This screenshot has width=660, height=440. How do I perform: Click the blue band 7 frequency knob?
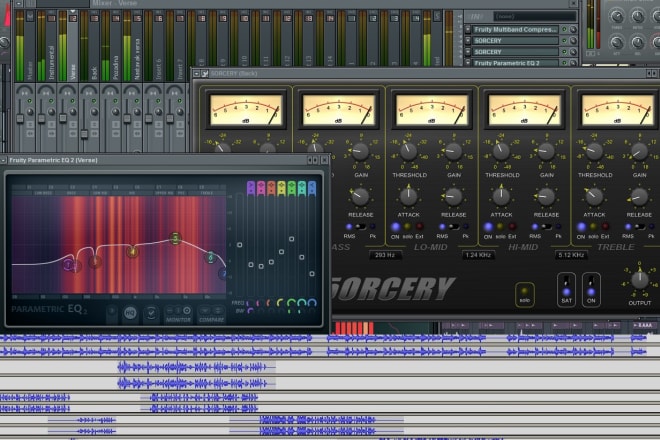(312, 302)
